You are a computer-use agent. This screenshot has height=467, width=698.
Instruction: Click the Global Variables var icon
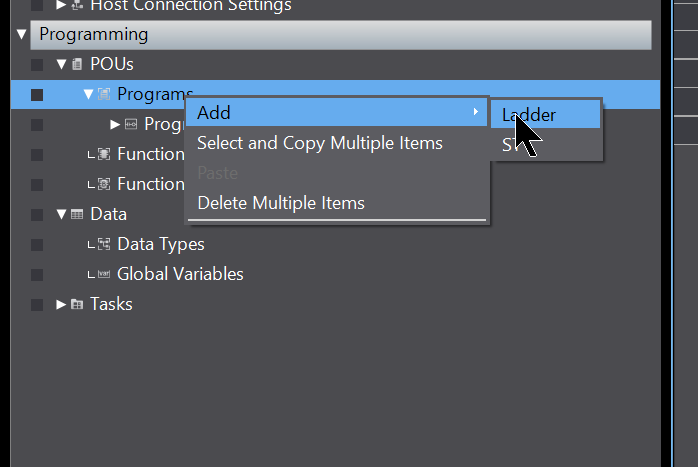tap(104, 274)
